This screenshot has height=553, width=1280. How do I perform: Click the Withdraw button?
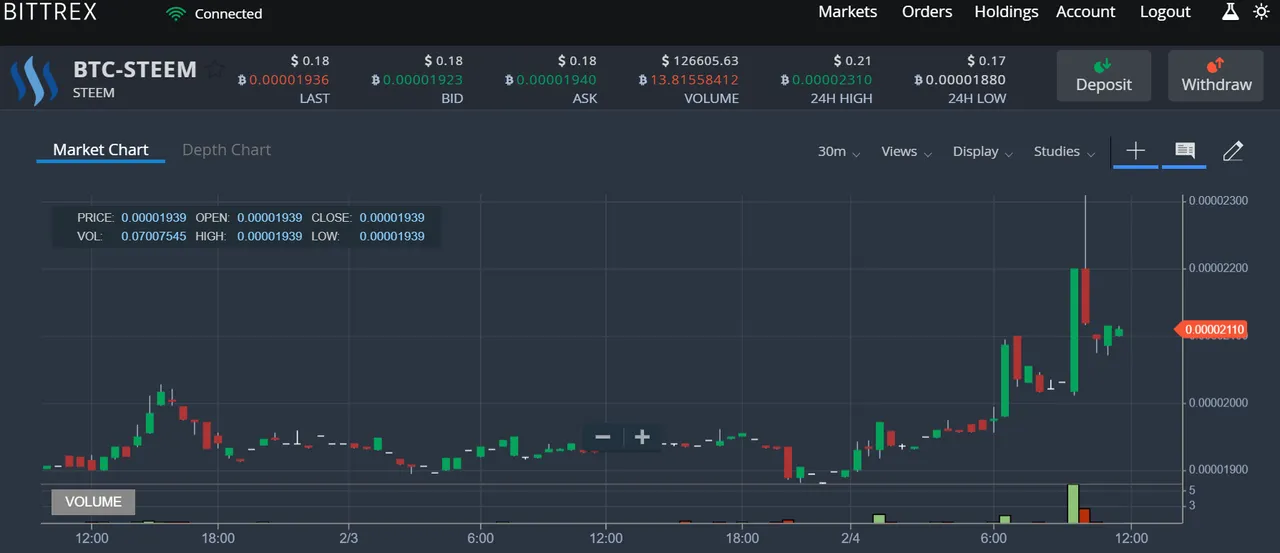click(x=1216, y=76)
